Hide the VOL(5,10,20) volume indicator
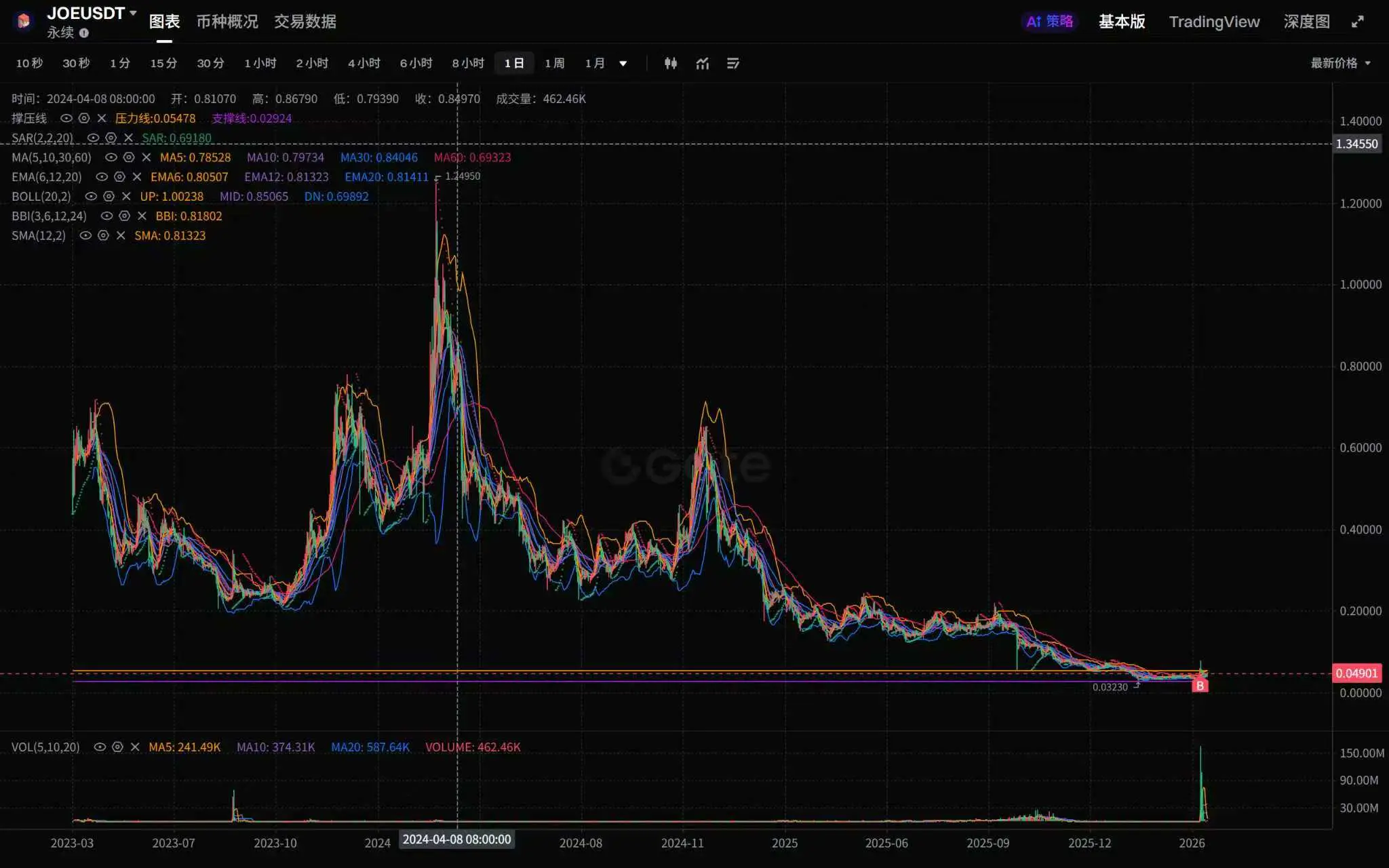The height and width of the screenshot is (868, 1389). pos(100,747)
